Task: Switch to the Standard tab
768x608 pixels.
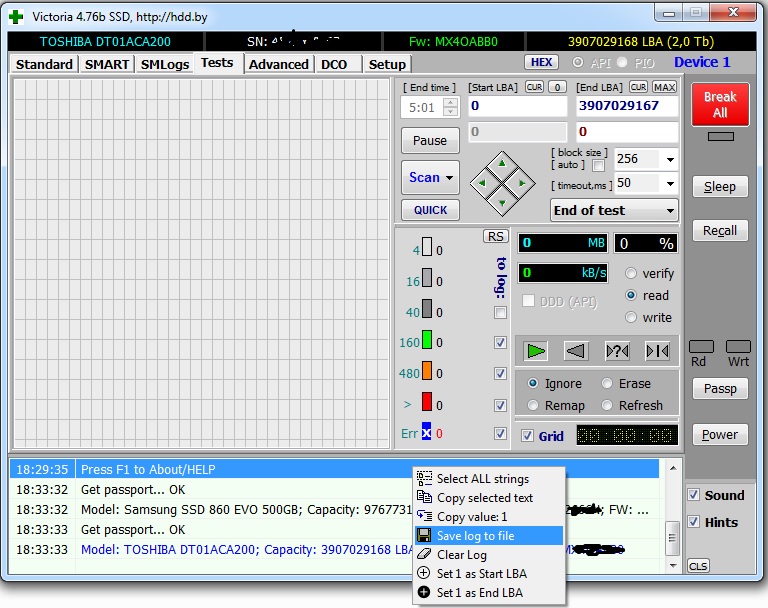Action: tap(44, 65)
